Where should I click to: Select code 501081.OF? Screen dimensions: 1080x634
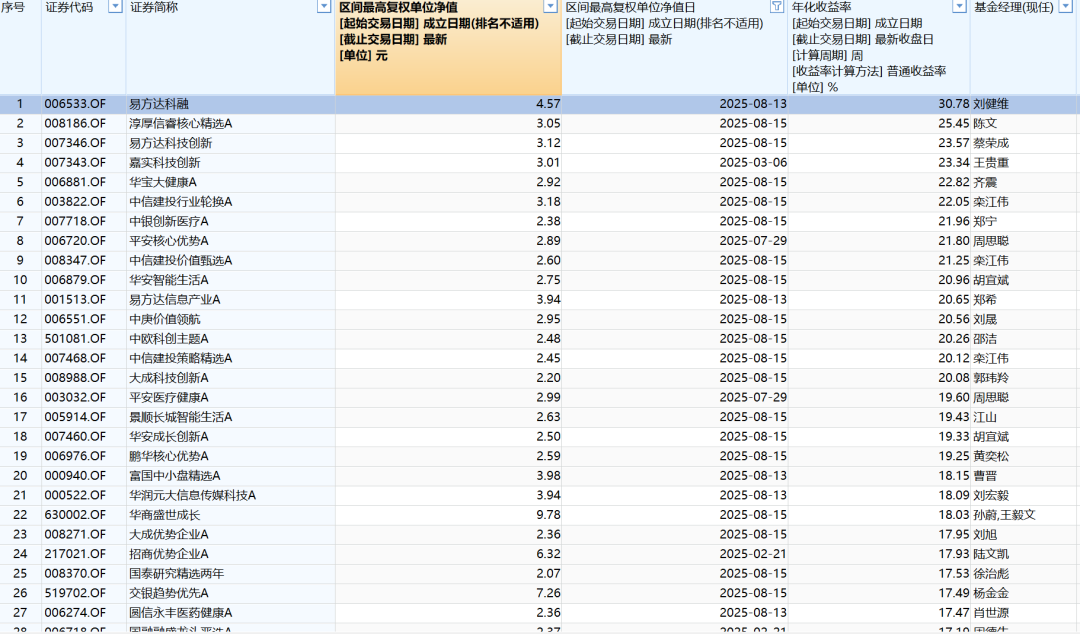[75, 339]
